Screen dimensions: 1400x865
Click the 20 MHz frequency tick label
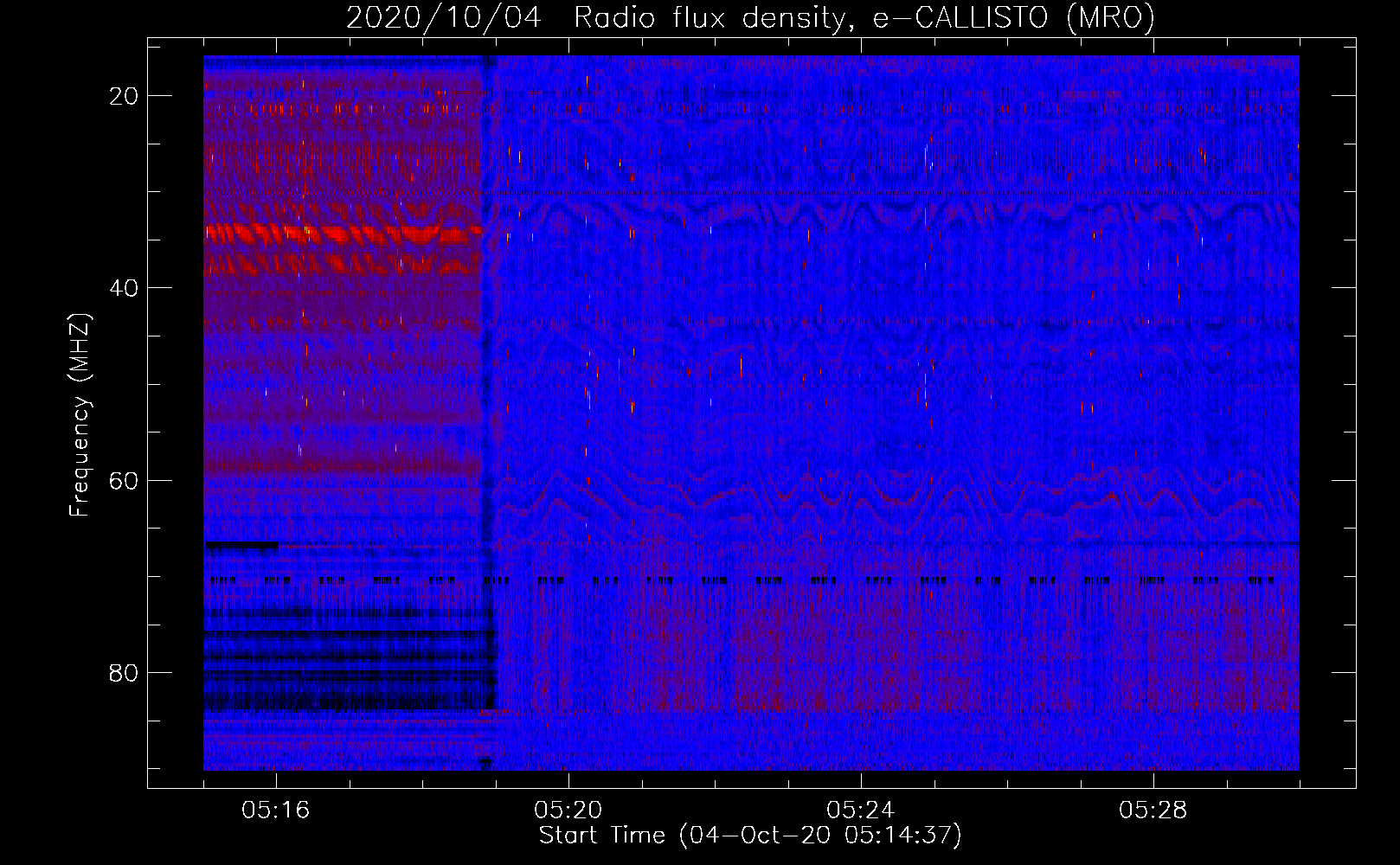pyautogui.click(x=124, y=96)
